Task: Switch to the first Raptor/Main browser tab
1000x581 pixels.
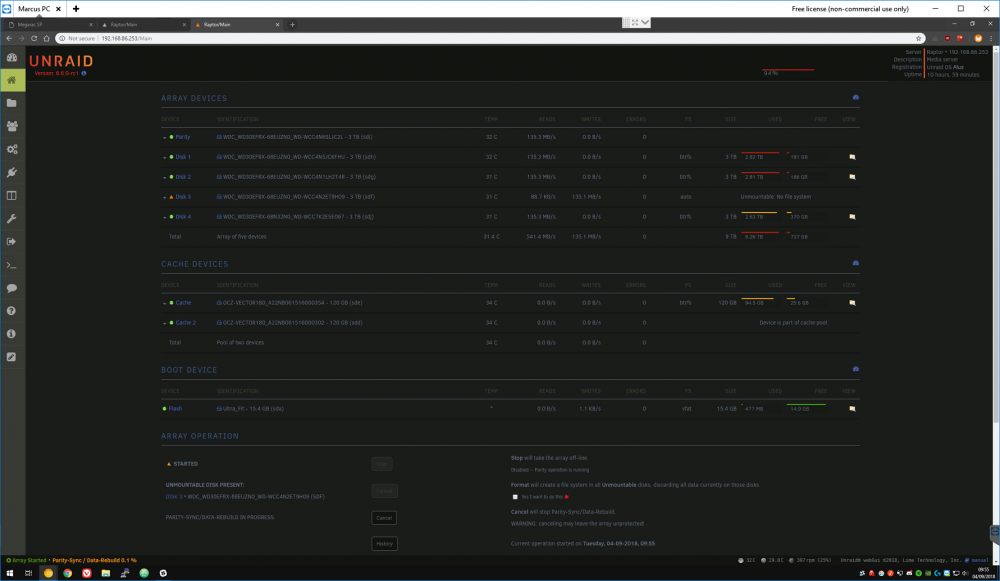Action: (x=143, y=25)
